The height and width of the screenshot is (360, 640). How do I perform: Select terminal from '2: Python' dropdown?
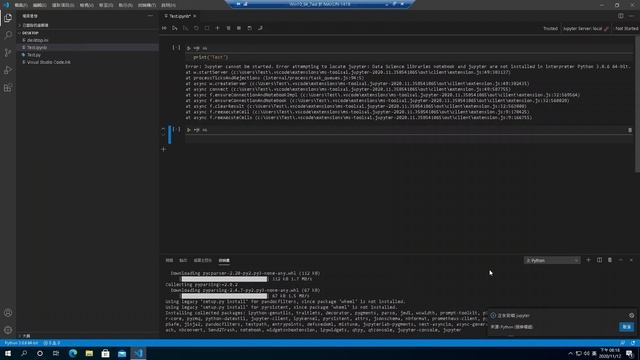click(x=552, y=260)
